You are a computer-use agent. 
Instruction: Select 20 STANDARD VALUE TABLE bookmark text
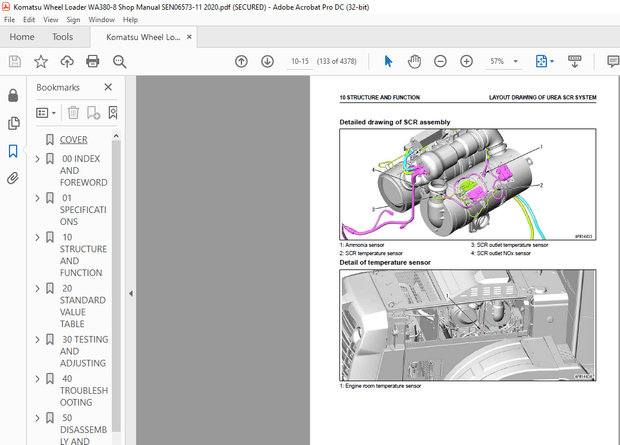coord(83,306)
